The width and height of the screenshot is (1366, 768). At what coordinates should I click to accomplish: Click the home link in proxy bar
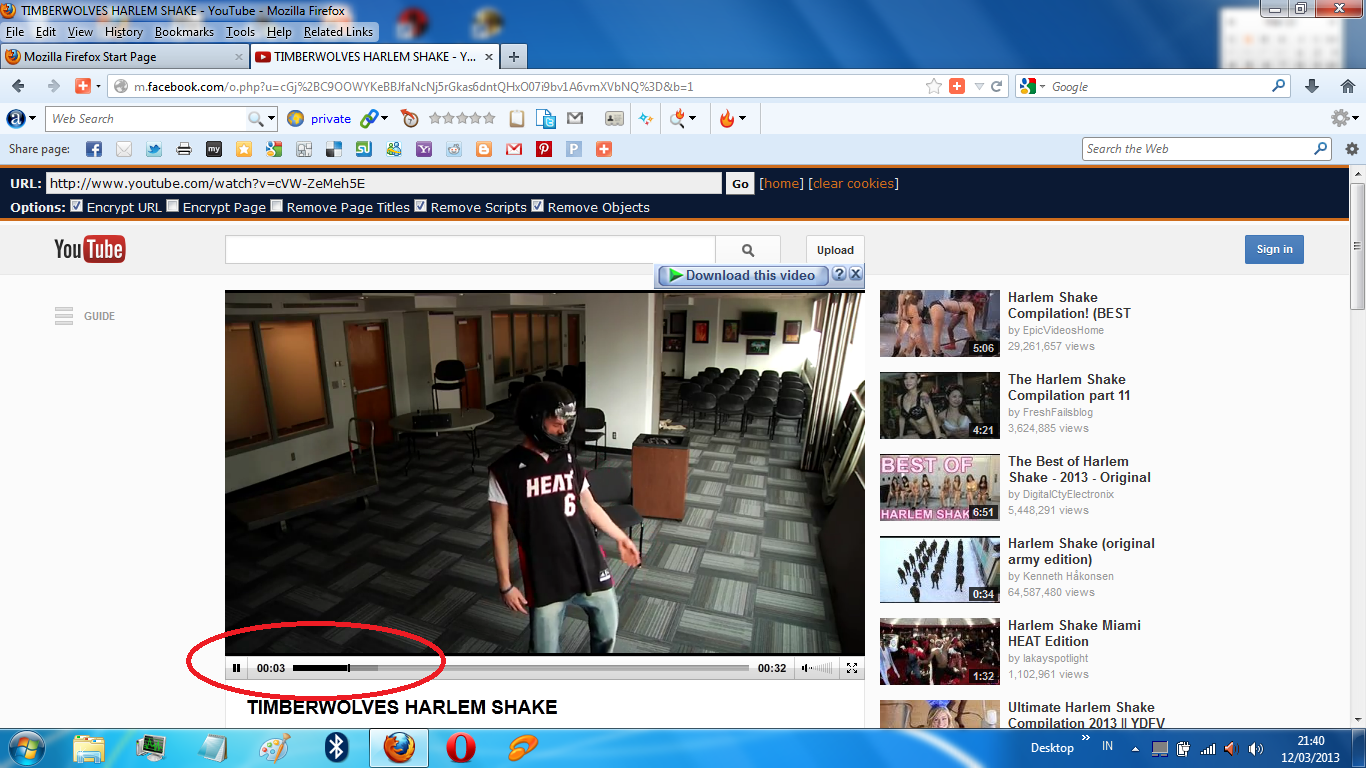pyautogui.click(x=782, y=184)
